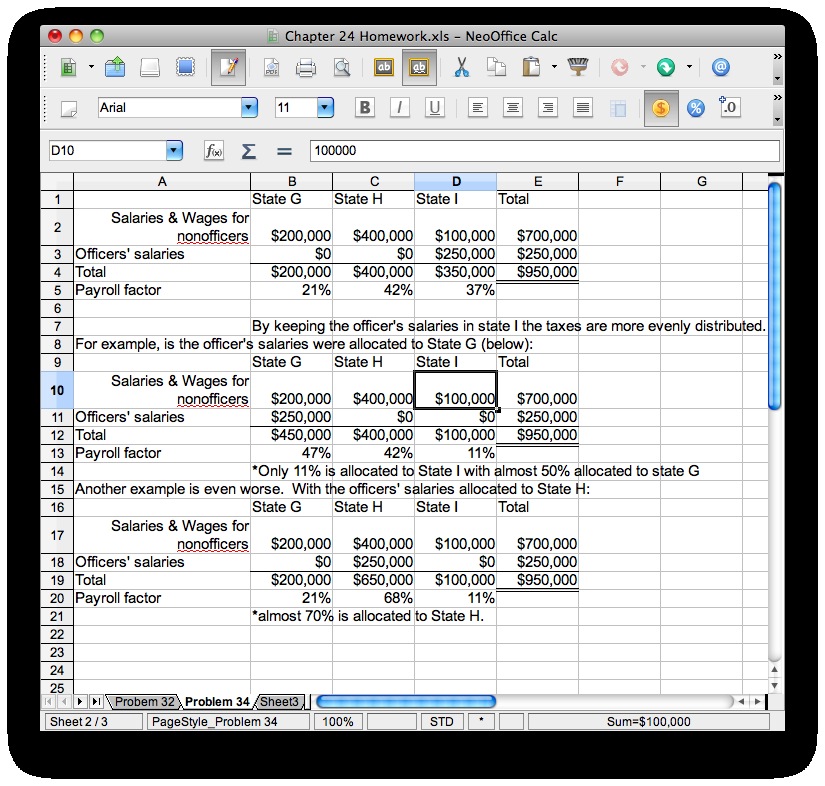Click the Percent number format icon
Viewport: 825px width, 786px height.
click(696, 108)
